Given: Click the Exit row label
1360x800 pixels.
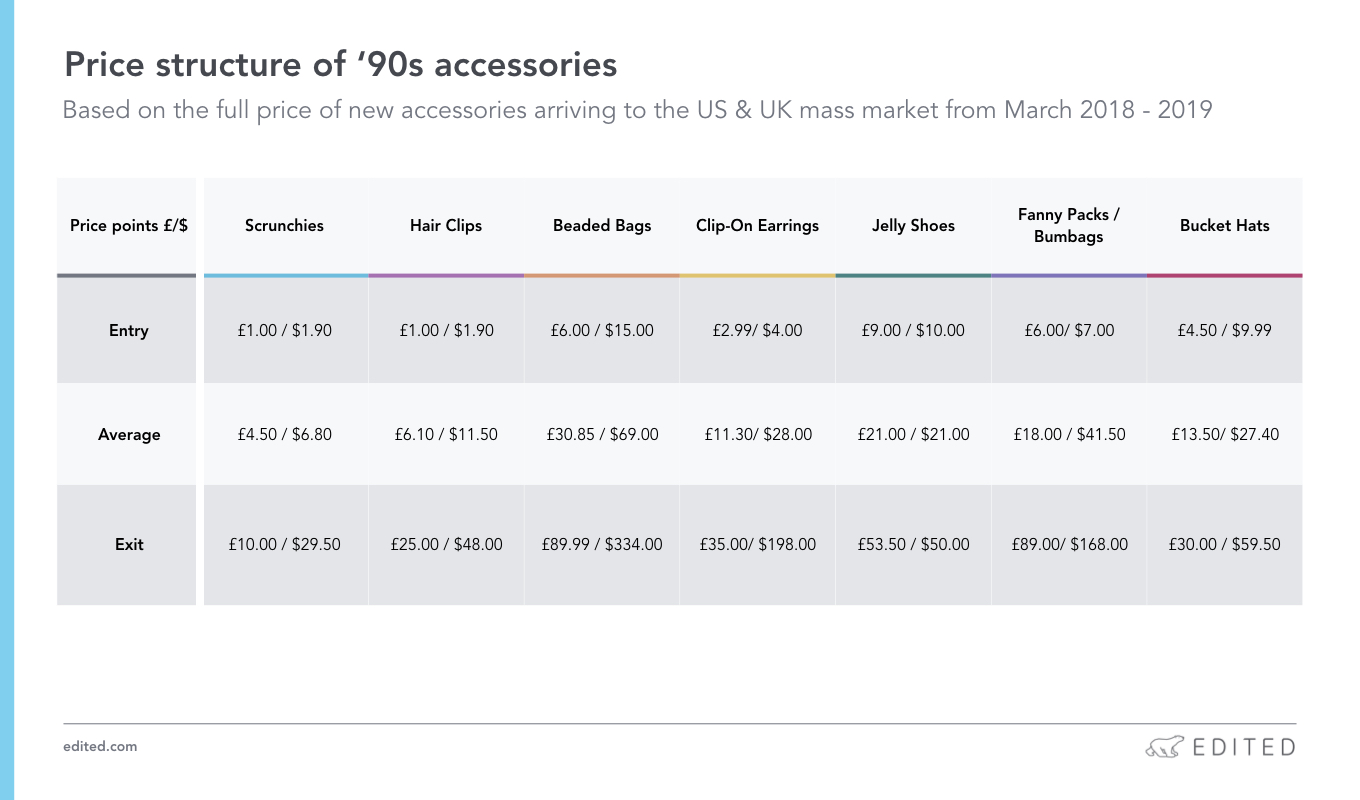Looking at the screenshot, I should point(129,545).
